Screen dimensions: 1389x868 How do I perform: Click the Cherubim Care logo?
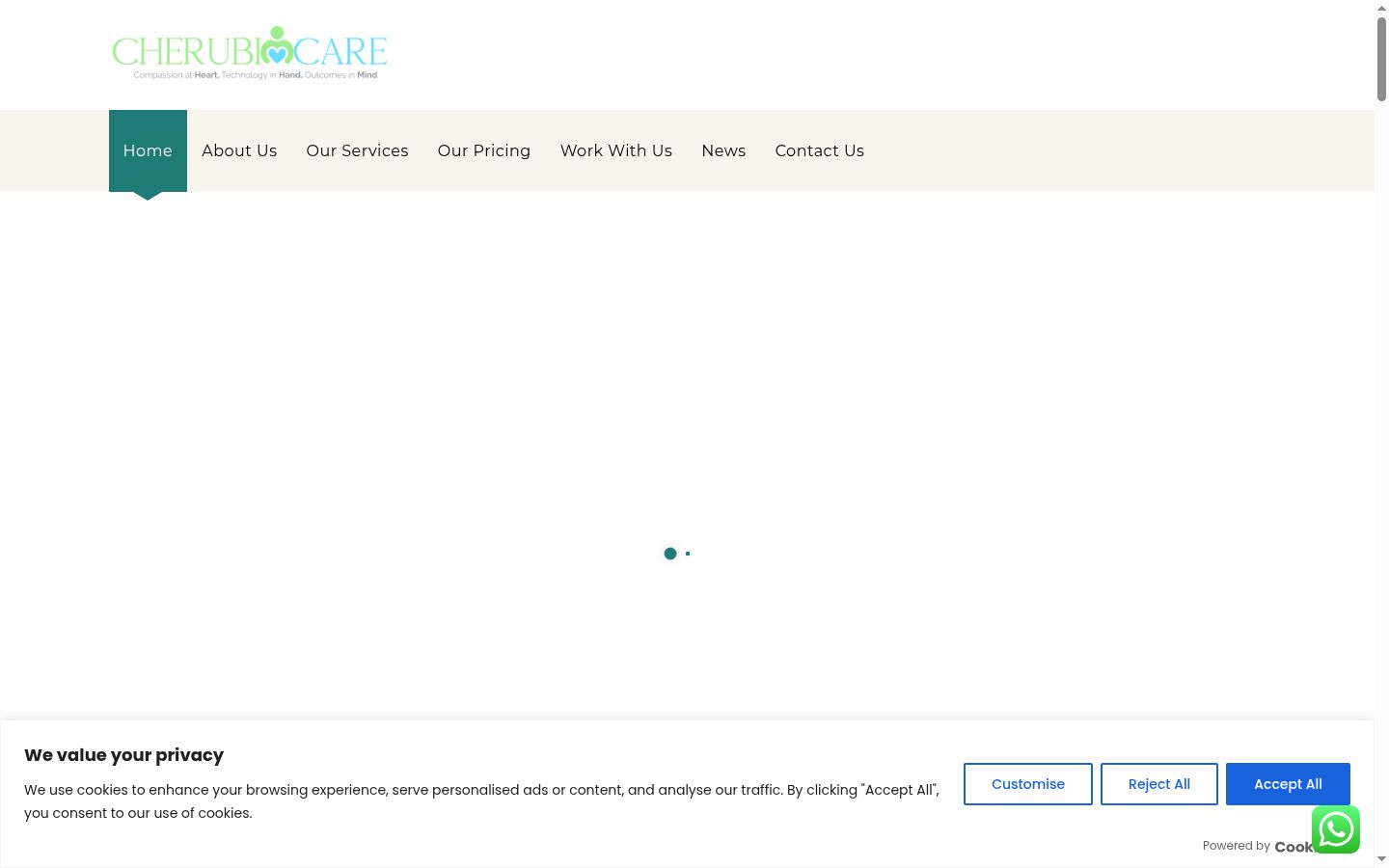[x=250, y=53]
